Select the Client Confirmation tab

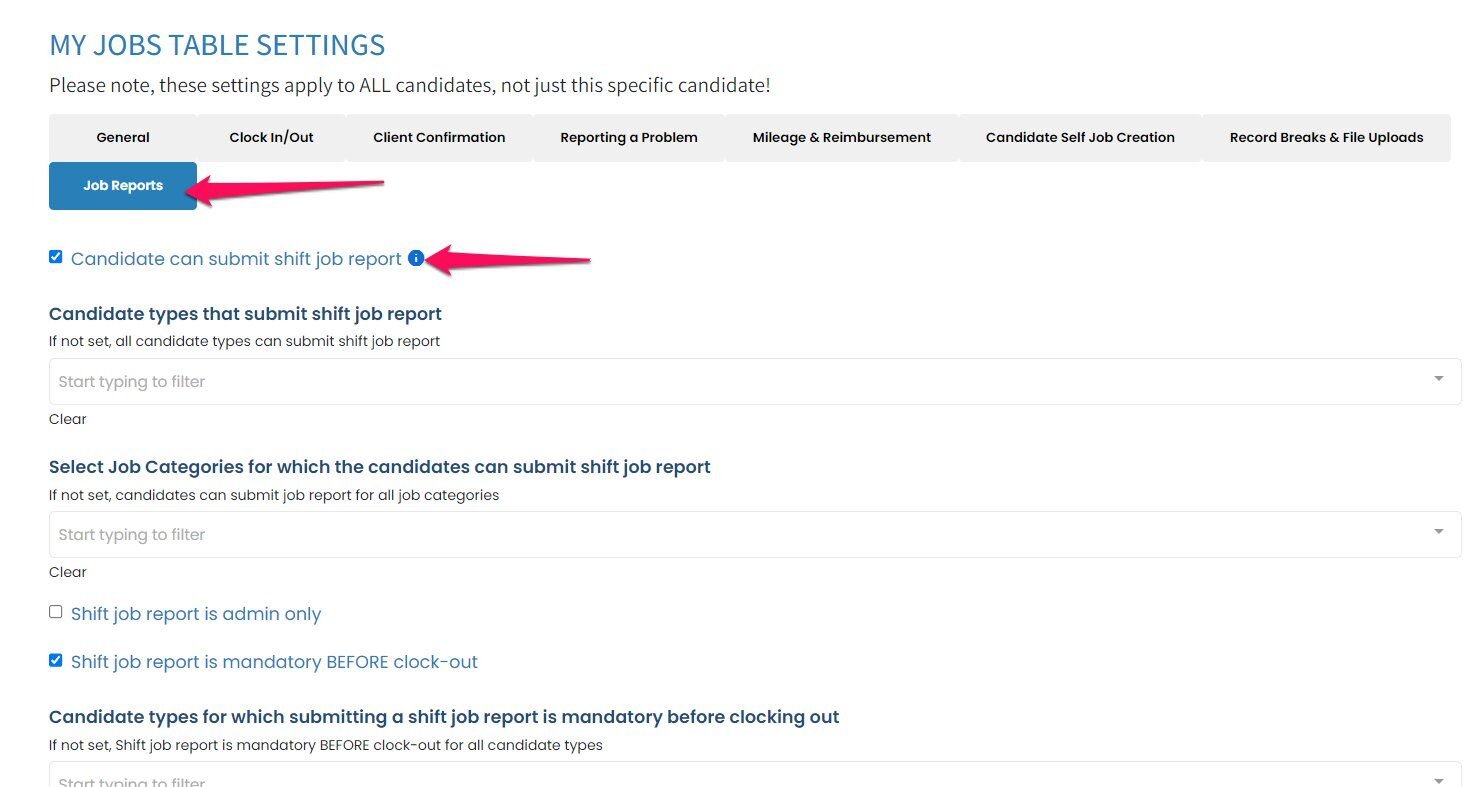tap(439, 138)
